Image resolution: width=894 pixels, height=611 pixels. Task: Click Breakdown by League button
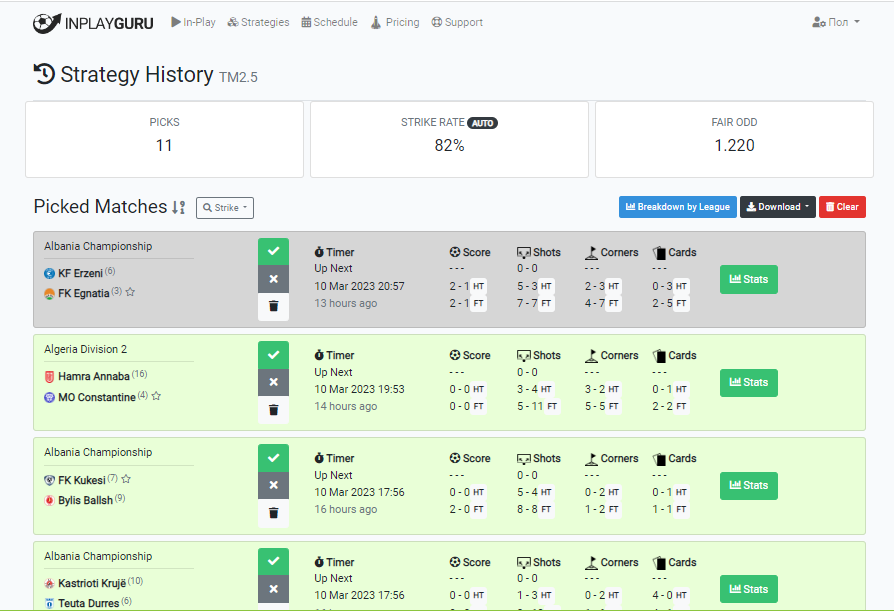(x=677, y=207)
